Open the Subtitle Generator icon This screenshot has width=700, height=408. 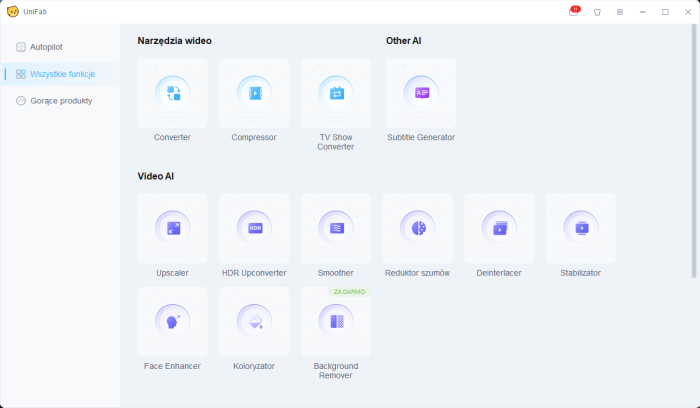pos(421,93)
